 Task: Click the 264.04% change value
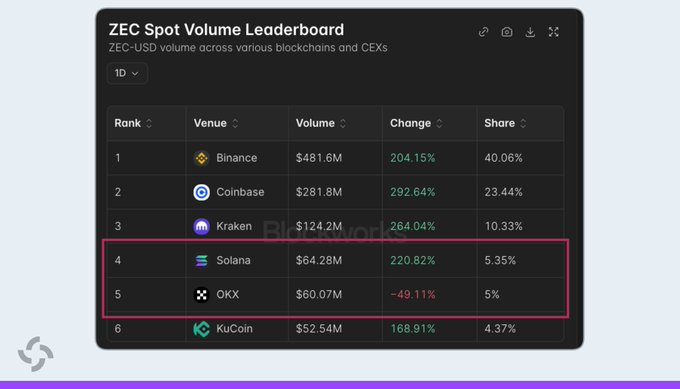tap(412, 226)
